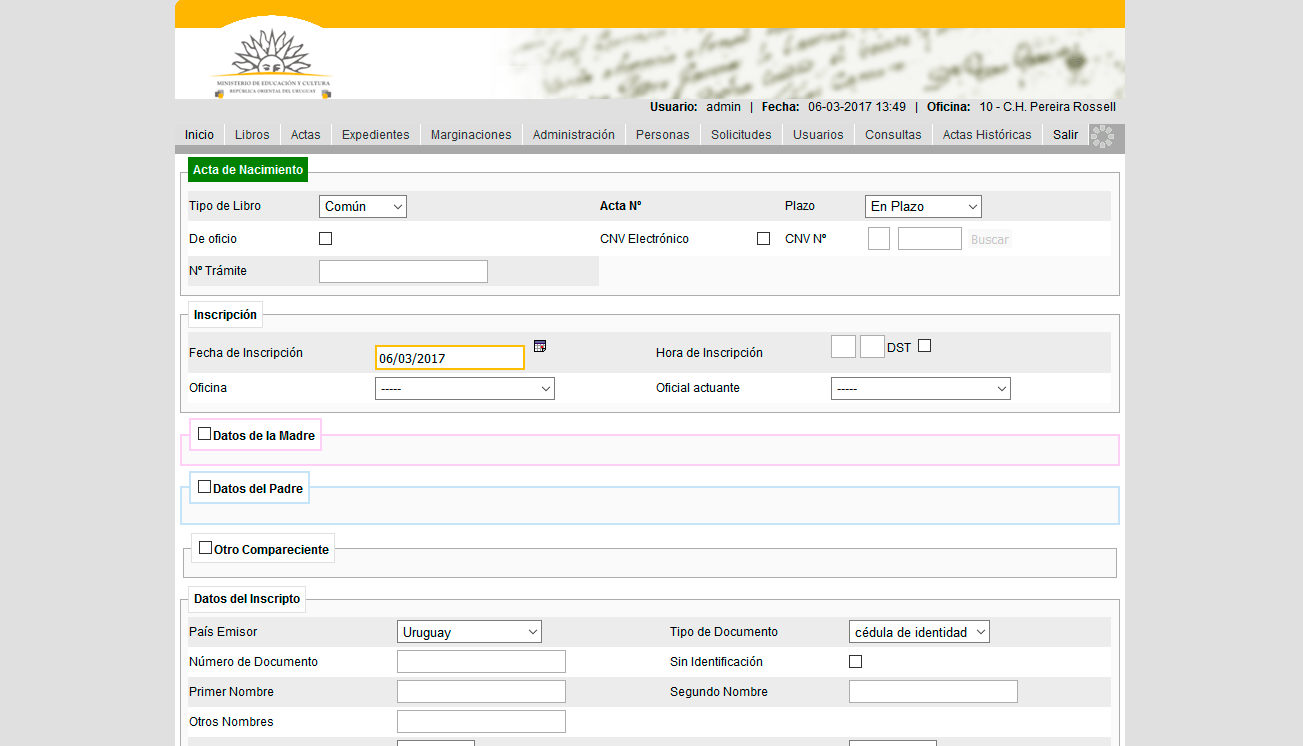Click the Fecha de Inscripción date field
1303x746 pixels.
click(449, 358)
